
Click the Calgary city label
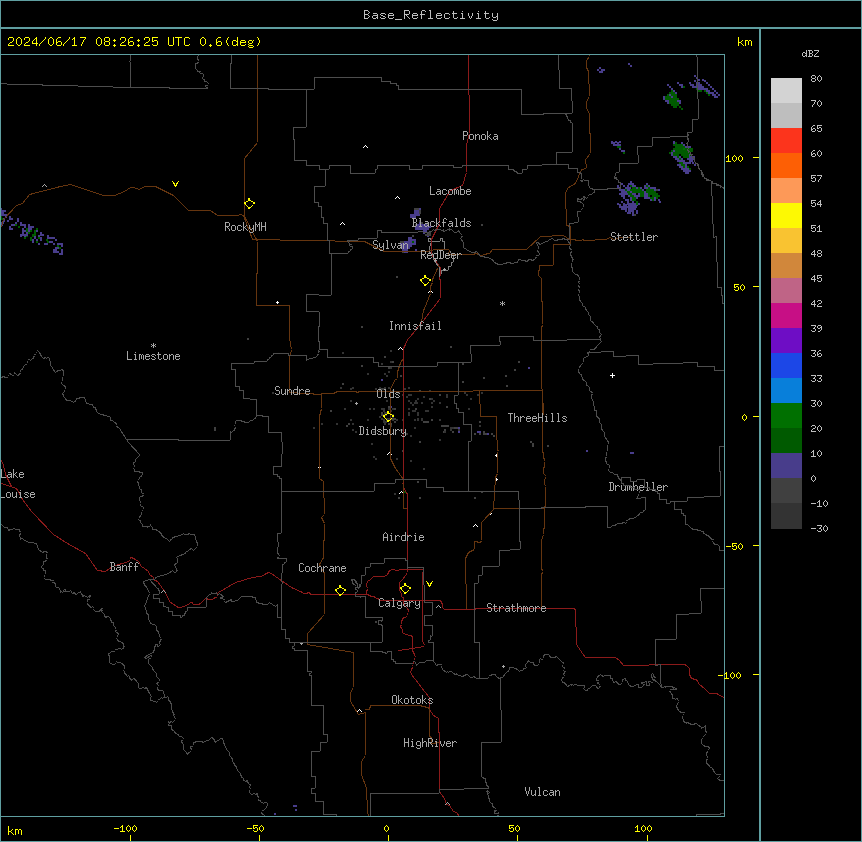[x=399, y=603]
